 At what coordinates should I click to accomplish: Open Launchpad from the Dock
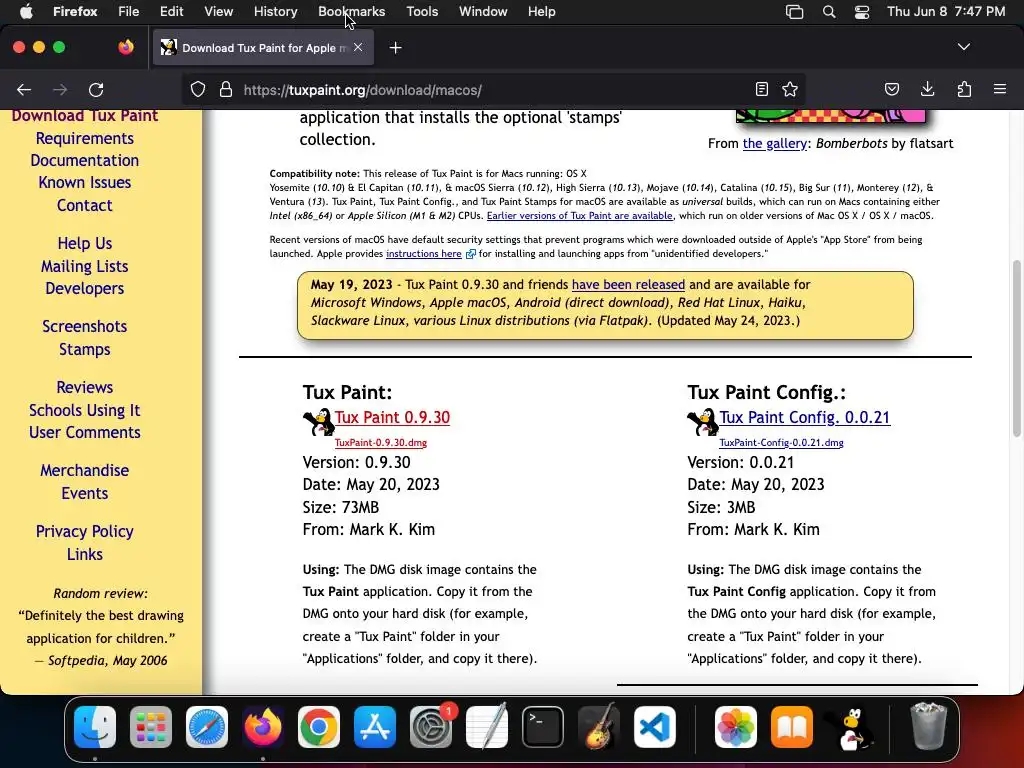(x=151, y=727)
